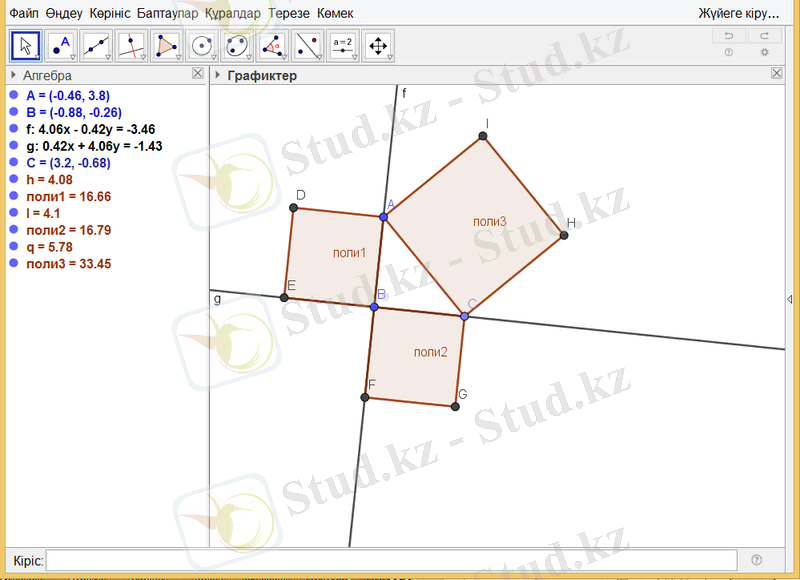
Task: Select the Polygon tool
Action: pos(167,45)
